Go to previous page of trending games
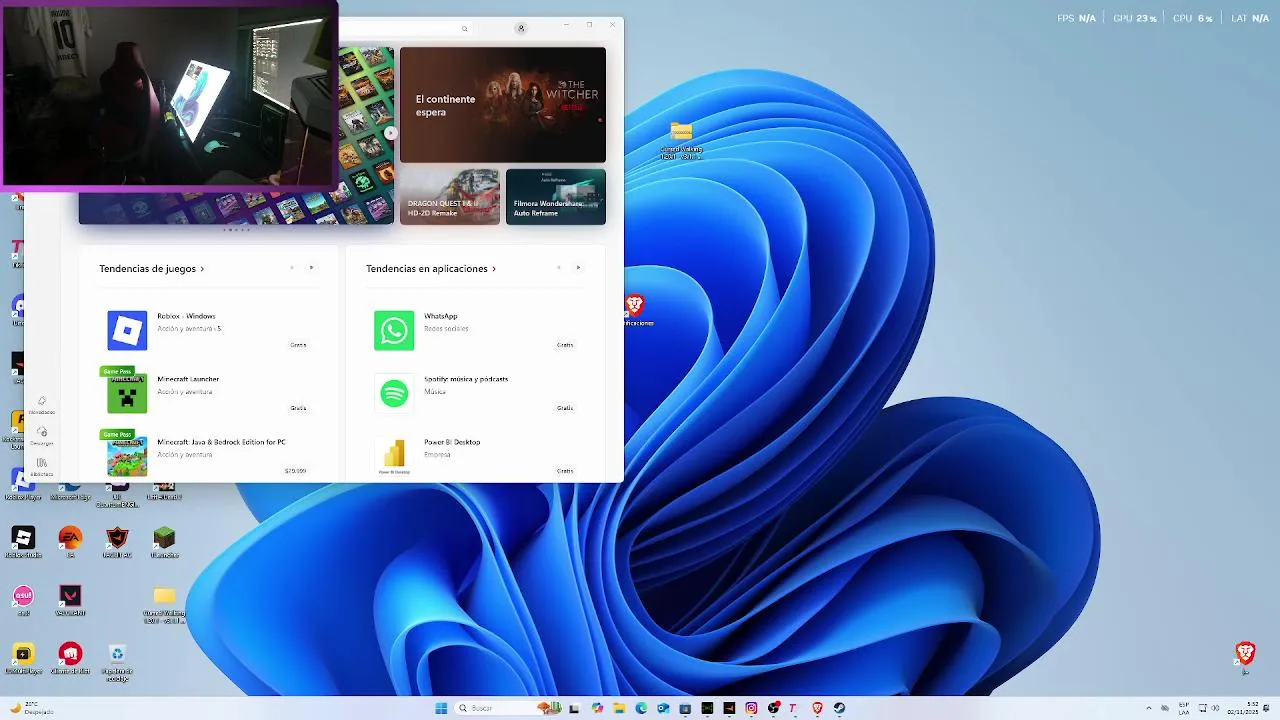The image size is (1280, 720). point(292,267)
